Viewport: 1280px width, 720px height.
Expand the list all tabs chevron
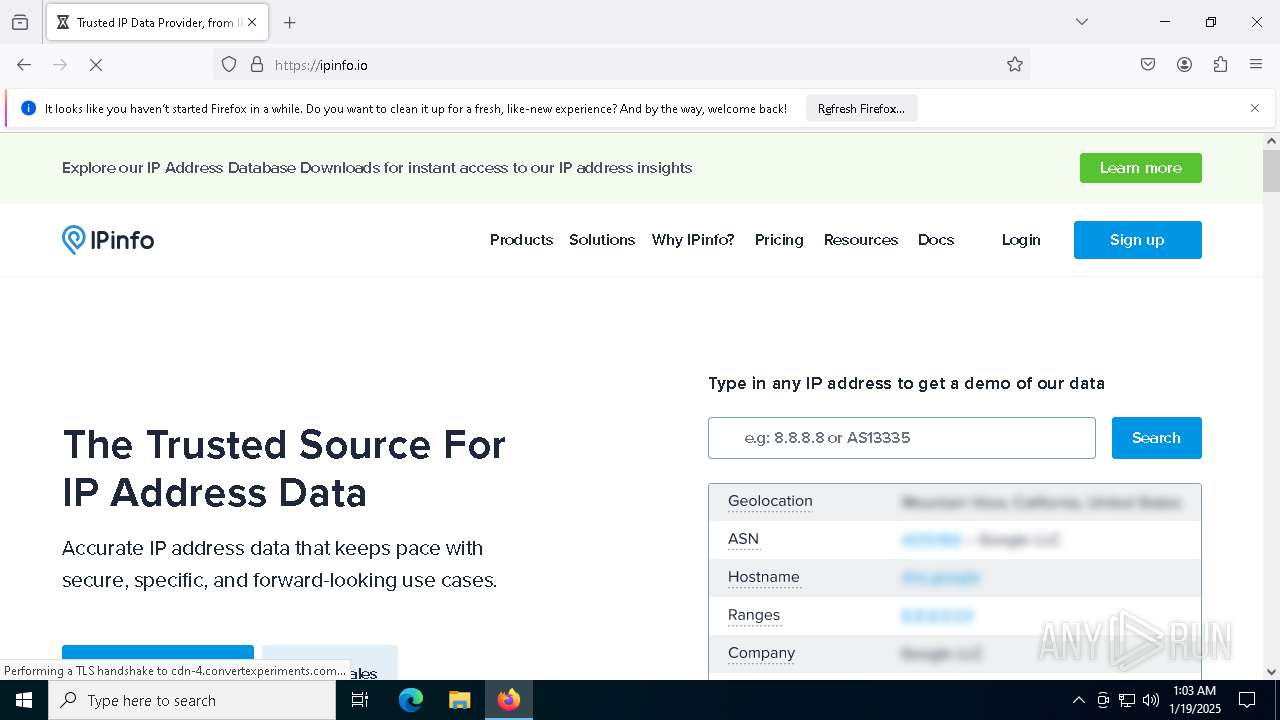pyautogui.click(x=1081, y=22)
